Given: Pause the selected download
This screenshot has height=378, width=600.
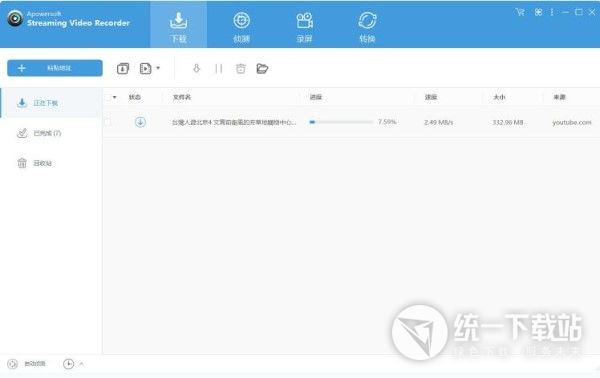Looking at the screenshot, I should pyautogui.click(x=218, y=68).
